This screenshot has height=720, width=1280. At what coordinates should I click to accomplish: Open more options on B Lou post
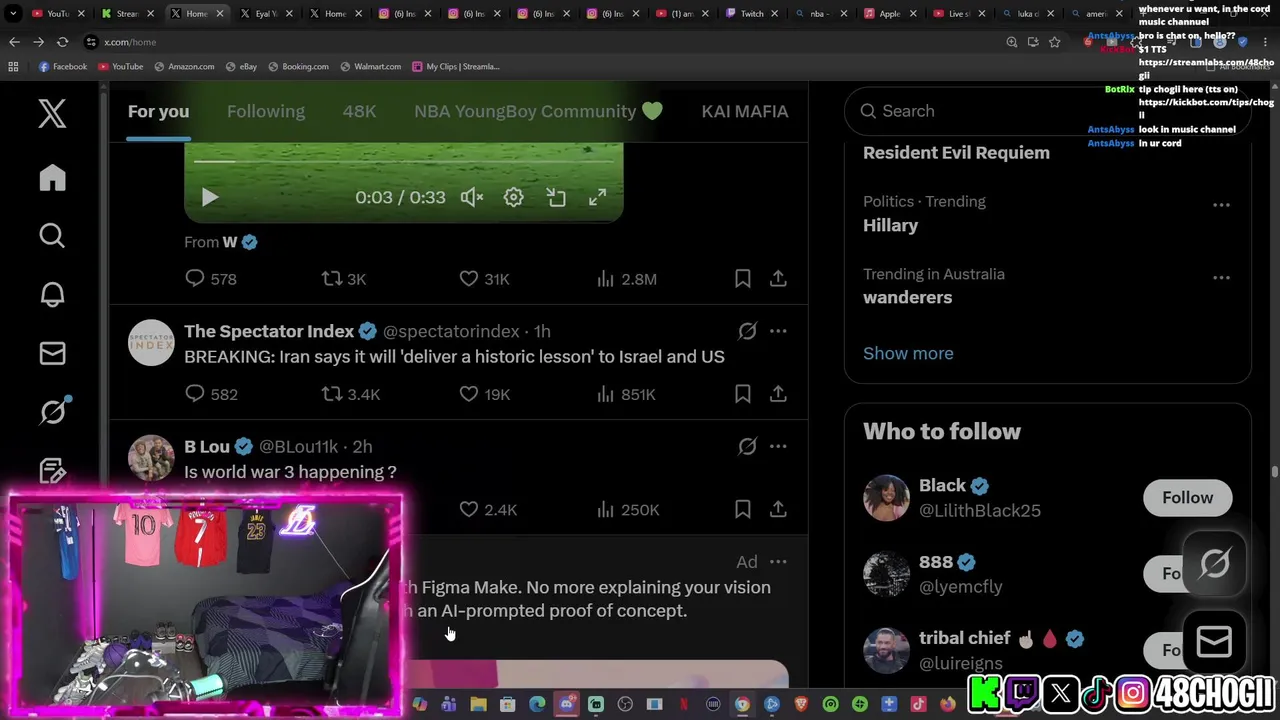pyautogui.click(x=778, y=446)
